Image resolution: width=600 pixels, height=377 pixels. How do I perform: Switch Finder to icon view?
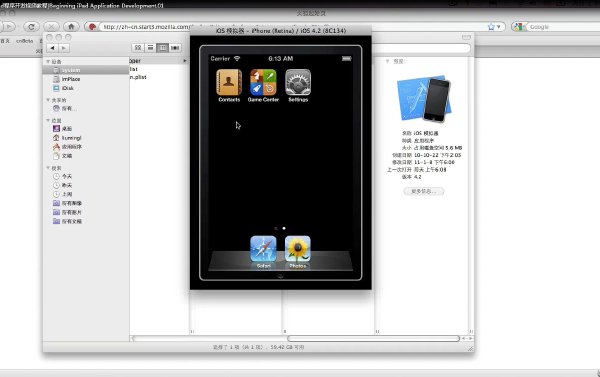[x=138, y=47]
